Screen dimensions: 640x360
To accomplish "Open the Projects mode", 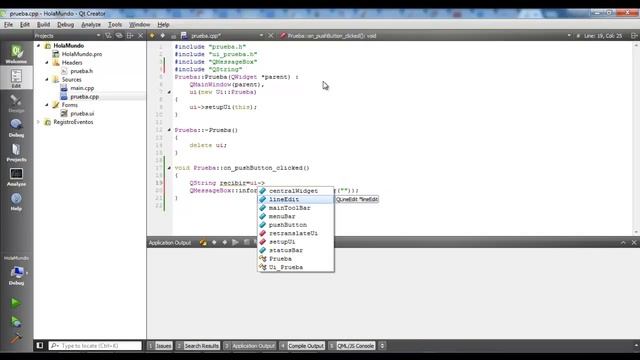I will pos(16,152).
